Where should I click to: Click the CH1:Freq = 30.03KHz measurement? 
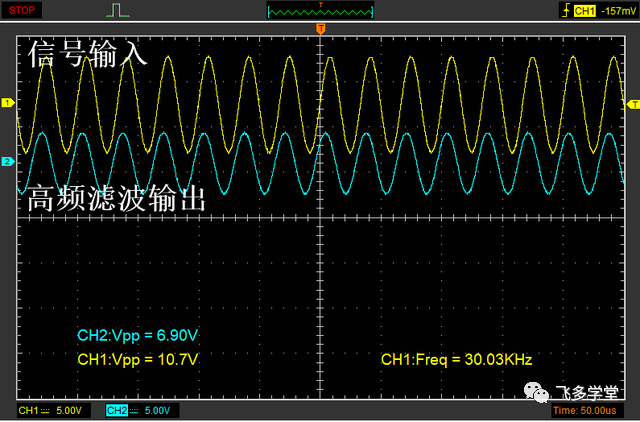pyautogui.click(x=457, y=360)
